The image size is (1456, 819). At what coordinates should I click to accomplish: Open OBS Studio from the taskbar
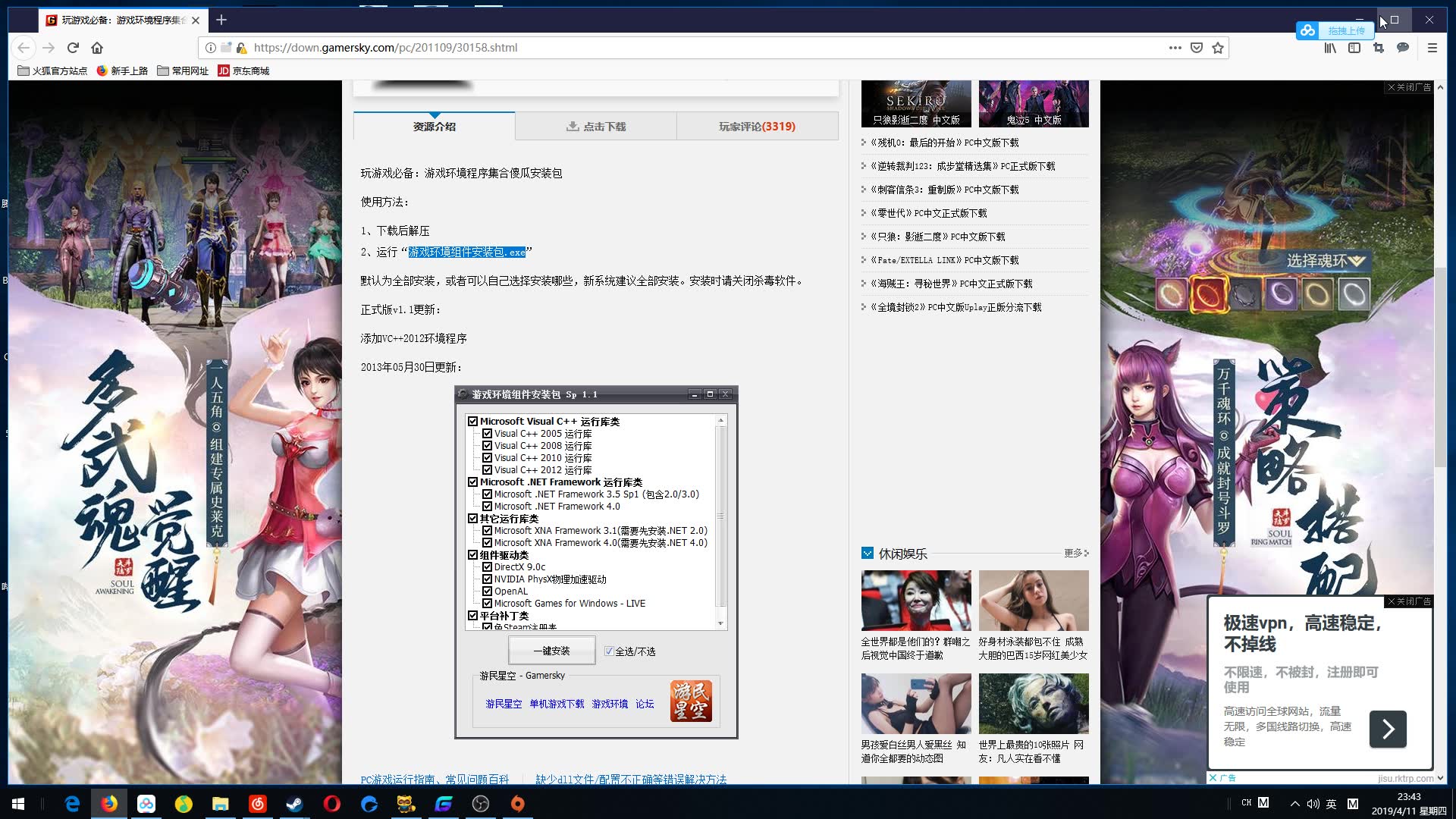click(480, 804)
